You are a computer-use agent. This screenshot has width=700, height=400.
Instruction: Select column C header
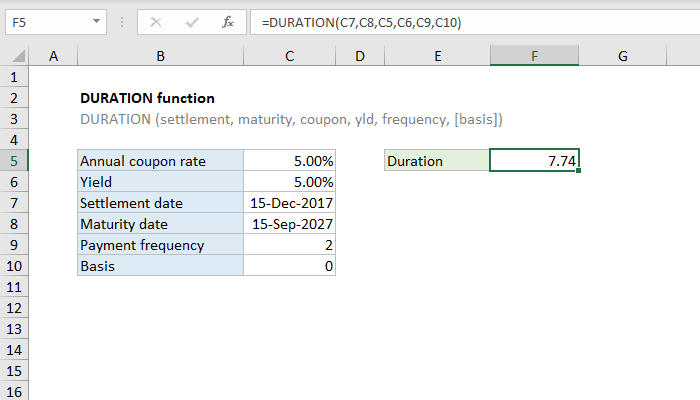coord(289,57)
